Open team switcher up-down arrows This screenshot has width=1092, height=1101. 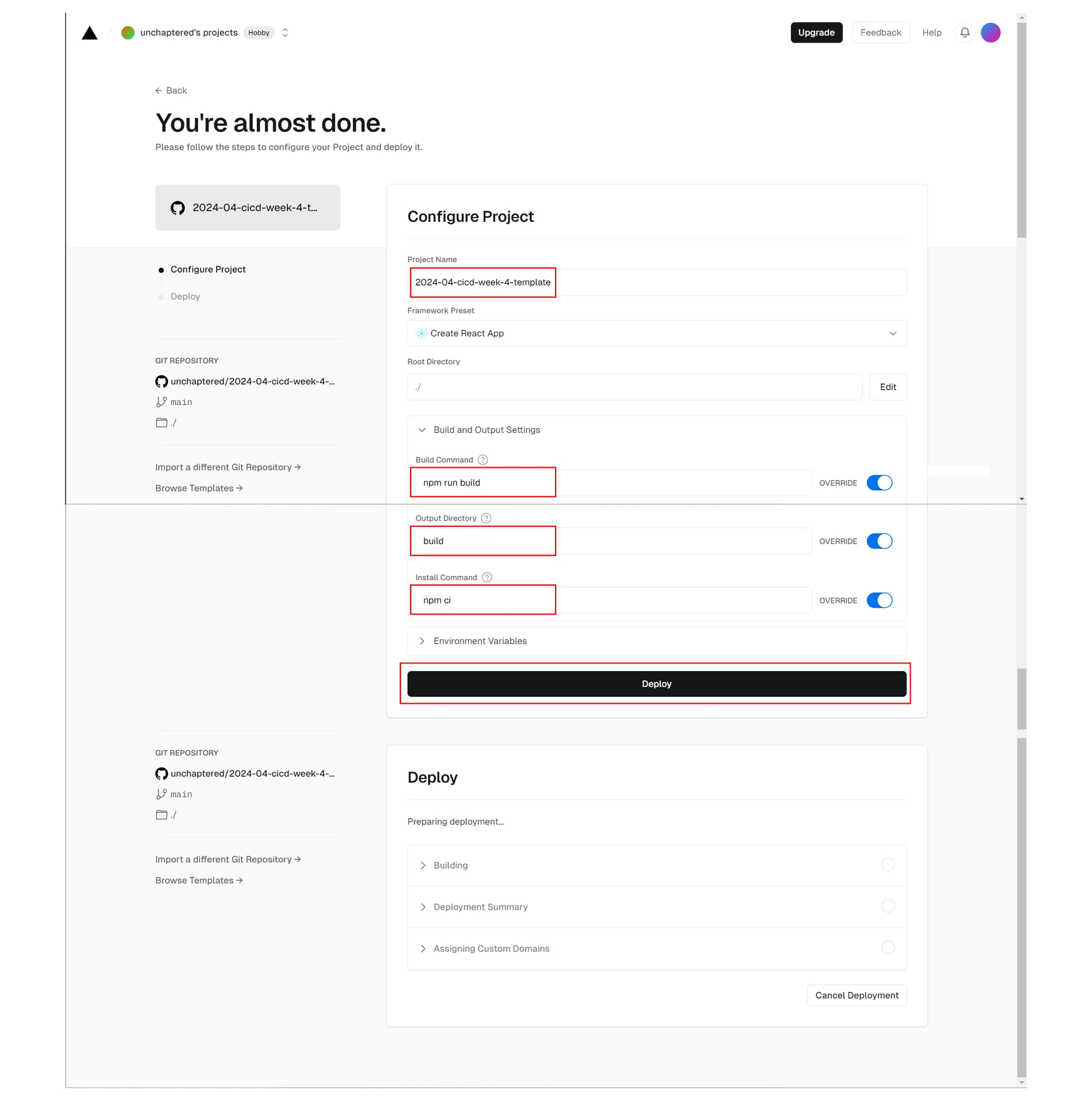(x=286, y=32)
